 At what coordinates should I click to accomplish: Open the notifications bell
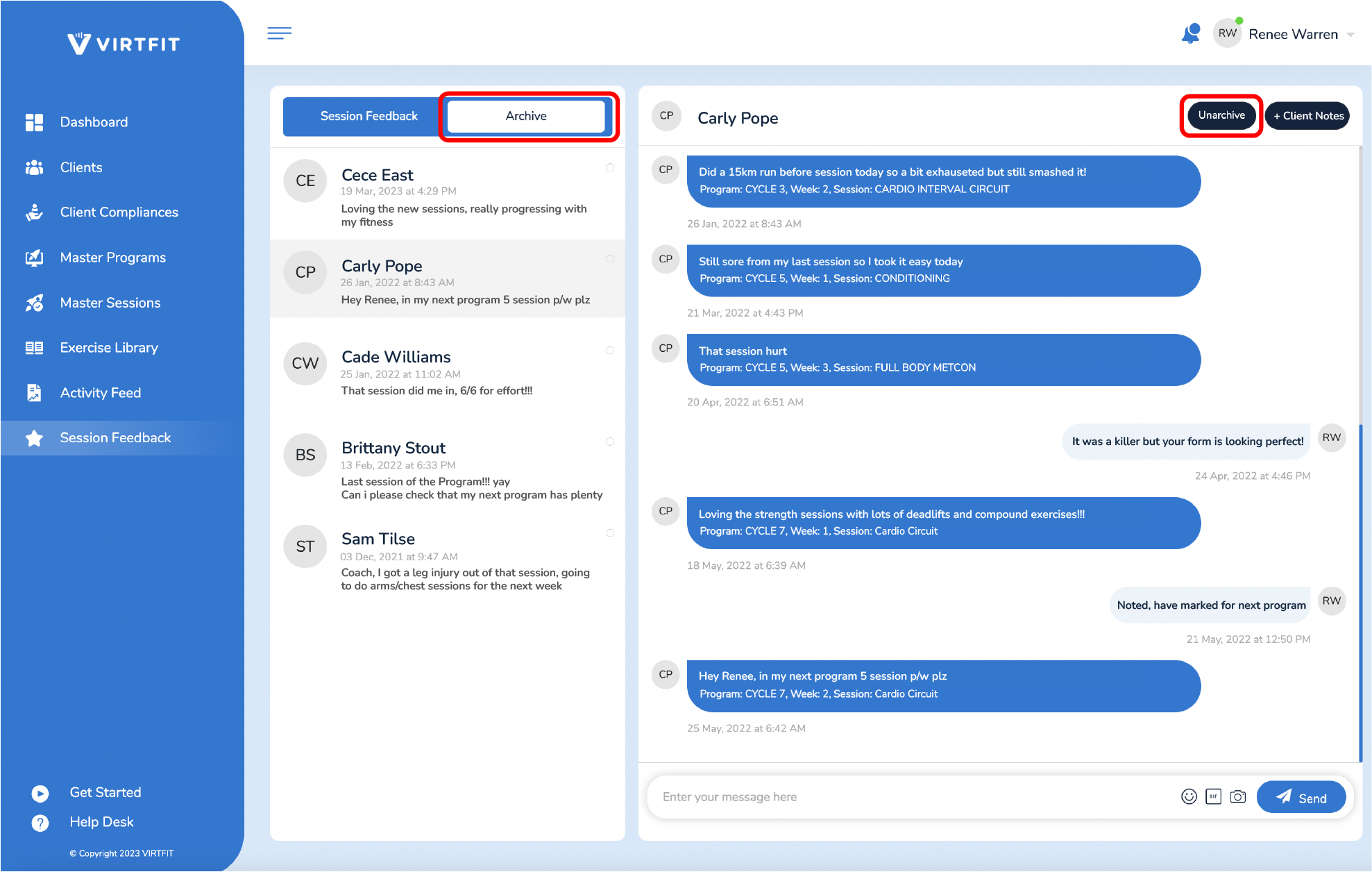pyautogui.click(x=1191, y=33)
